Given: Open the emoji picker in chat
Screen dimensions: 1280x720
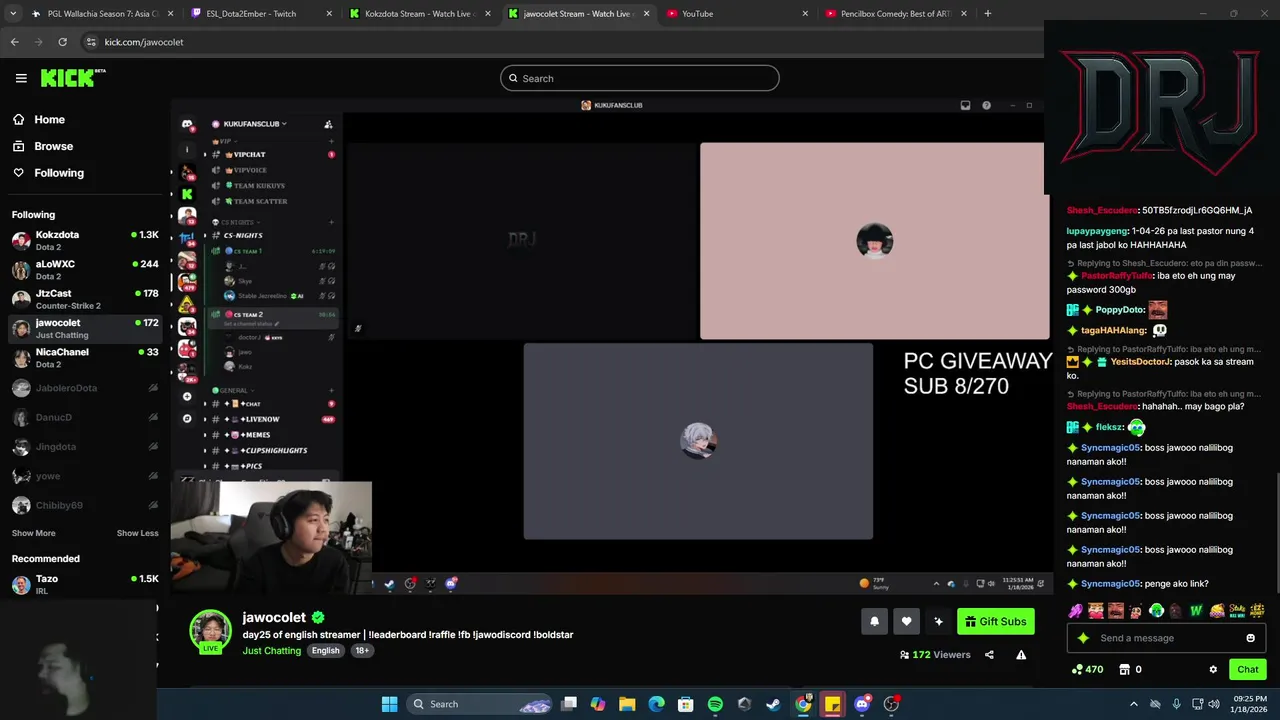Looking at the screenshot, I should pyautogui.click(x=1250, y=638).
